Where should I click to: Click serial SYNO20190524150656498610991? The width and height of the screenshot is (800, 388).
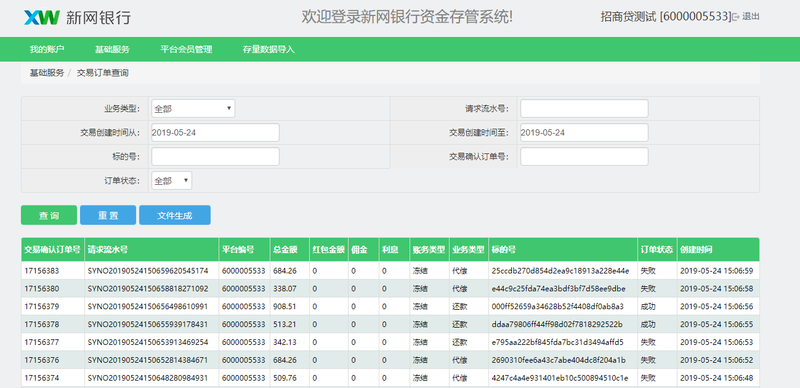148,306
